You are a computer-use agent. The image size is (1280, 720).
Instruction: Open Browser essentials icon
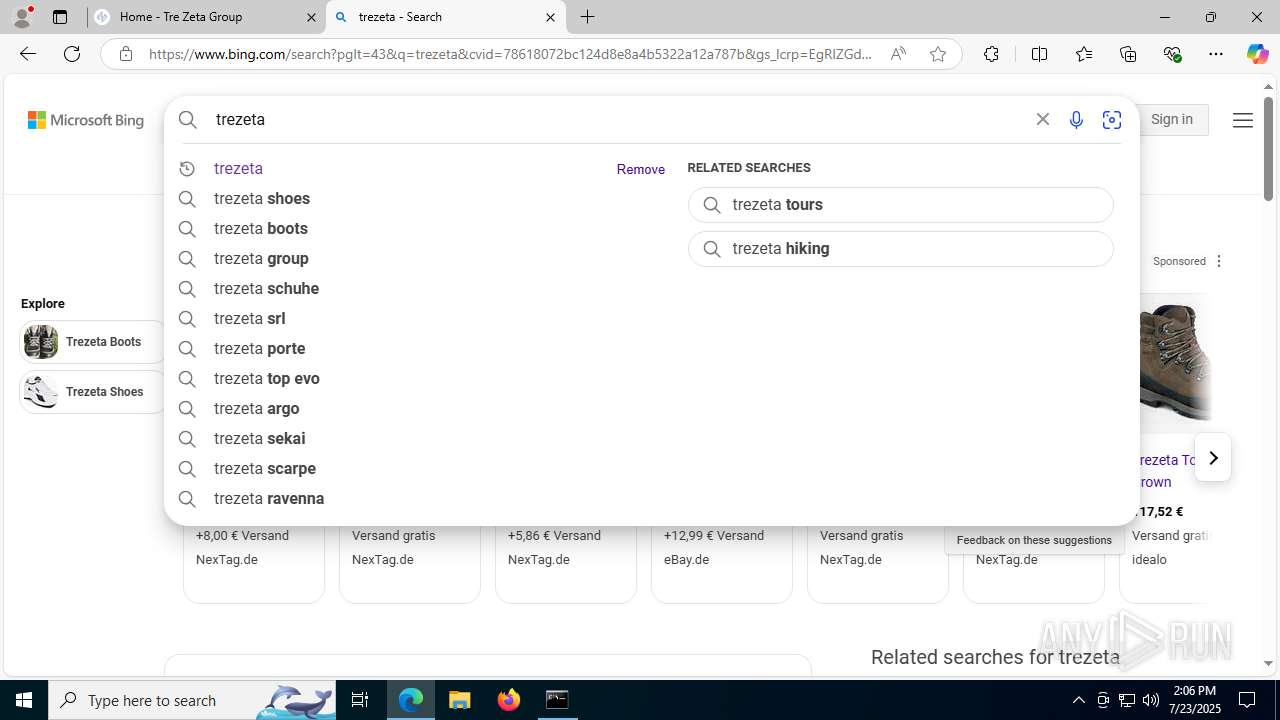[x=1173, y=54]
